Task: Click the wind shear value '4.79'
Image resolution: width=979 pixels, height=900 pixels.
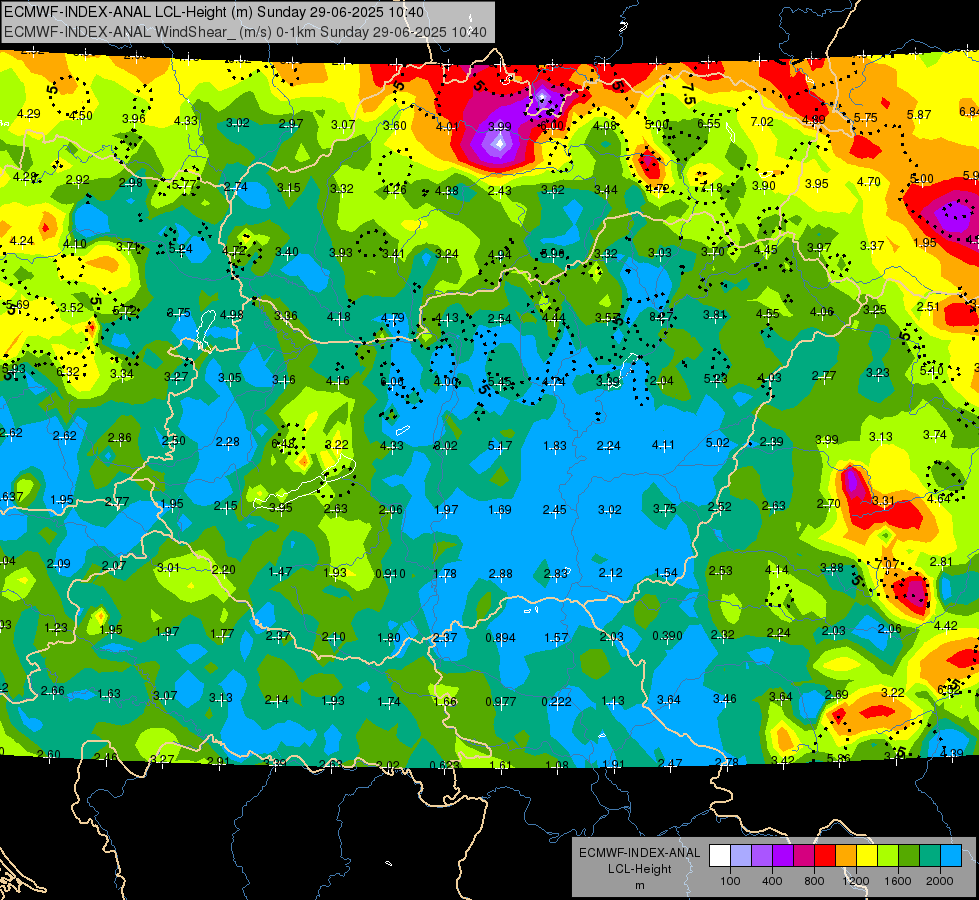Action: [x=393, y=317]
